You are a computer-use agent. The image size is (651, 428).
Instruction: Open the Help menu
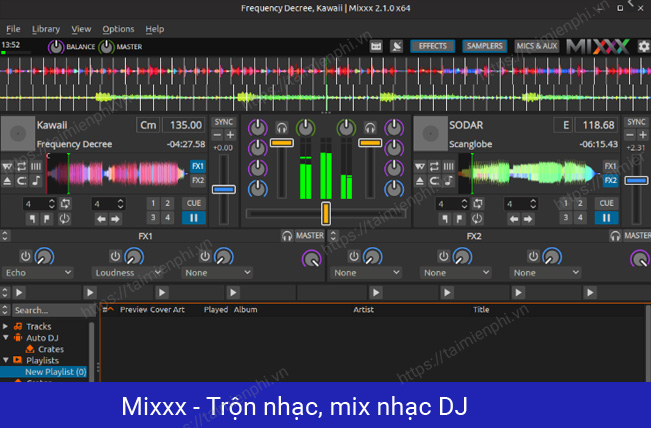tap(154, 29)
